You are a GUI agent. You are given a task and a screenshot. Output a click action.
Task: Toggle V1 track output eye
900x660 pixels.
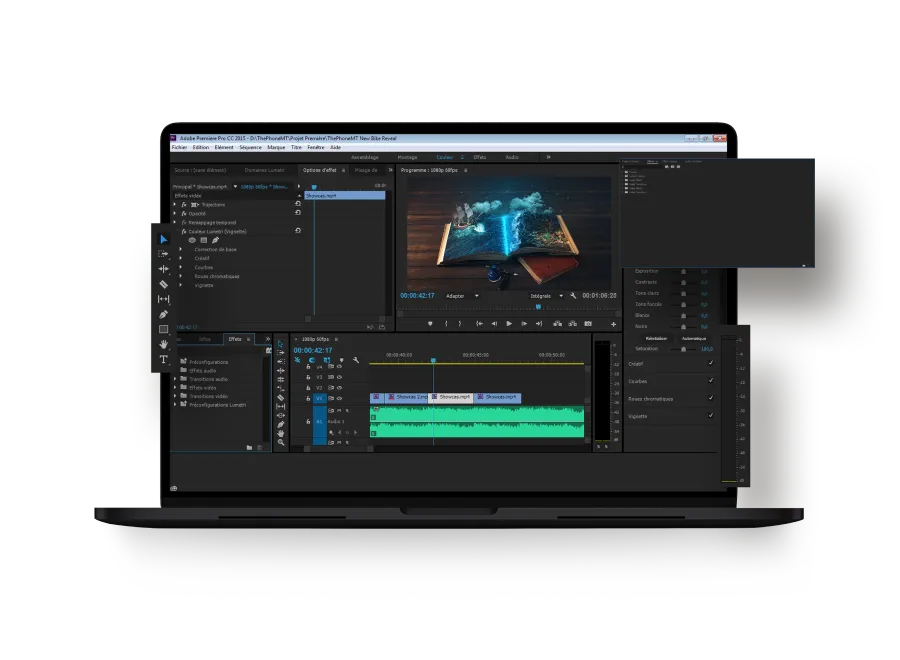339,398
